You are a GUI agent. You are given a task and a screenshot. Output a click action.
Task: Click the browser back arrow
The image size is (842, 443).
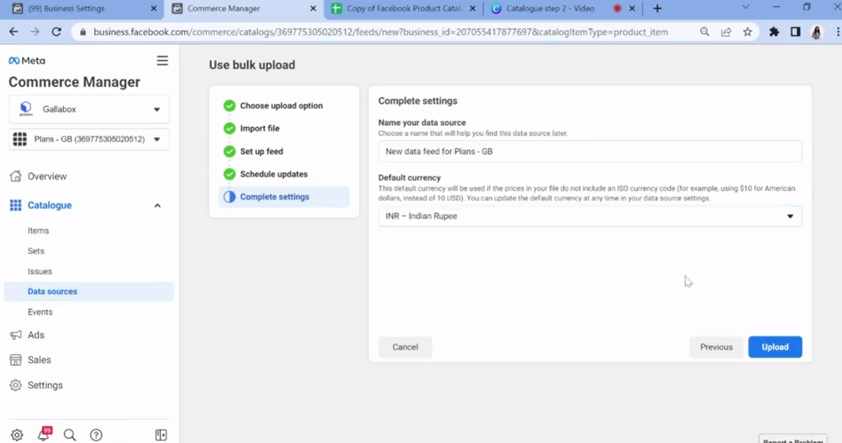[13, 32]
